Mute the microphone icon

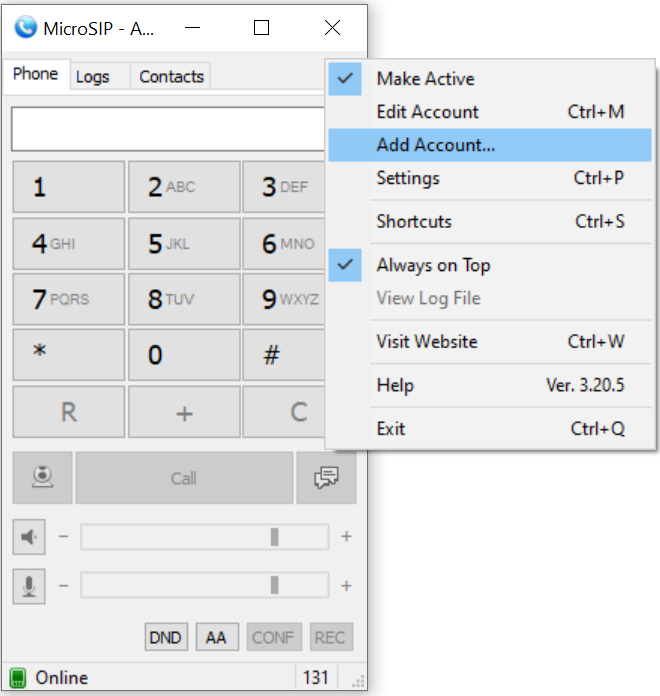point(29,585)
